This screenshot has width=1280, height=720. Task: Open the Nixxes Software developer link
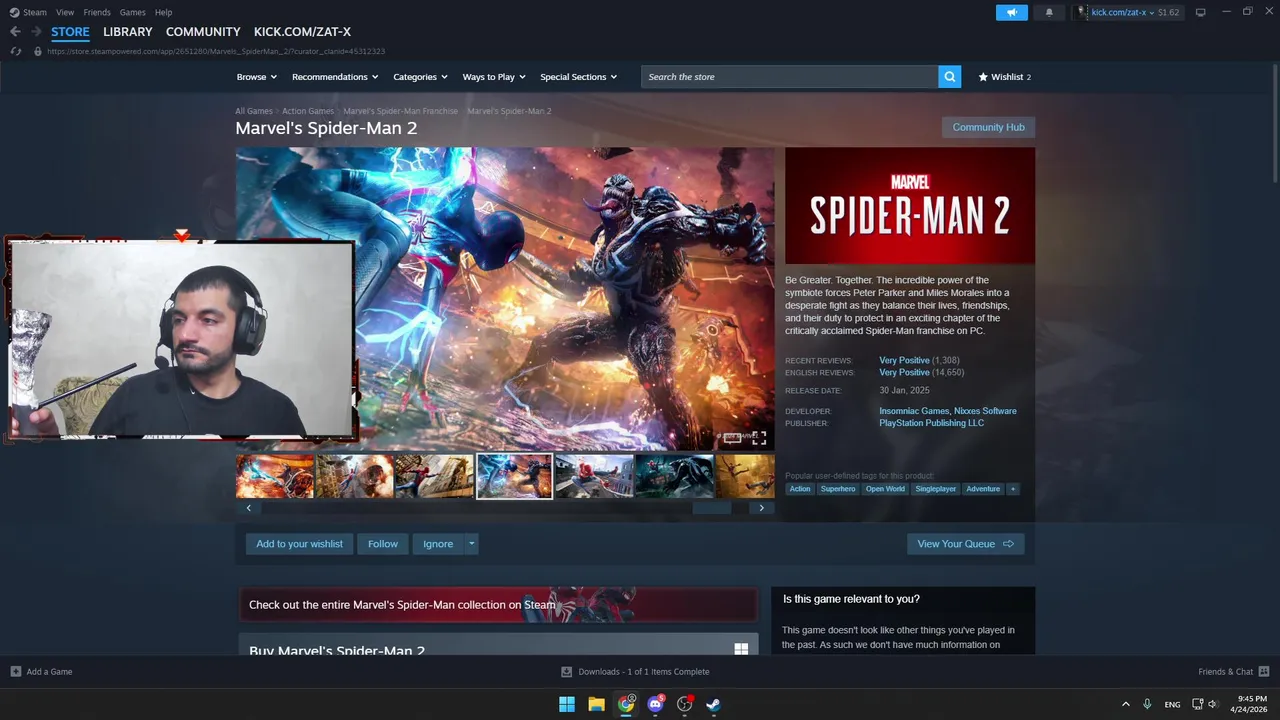click(x=985, y=411)
